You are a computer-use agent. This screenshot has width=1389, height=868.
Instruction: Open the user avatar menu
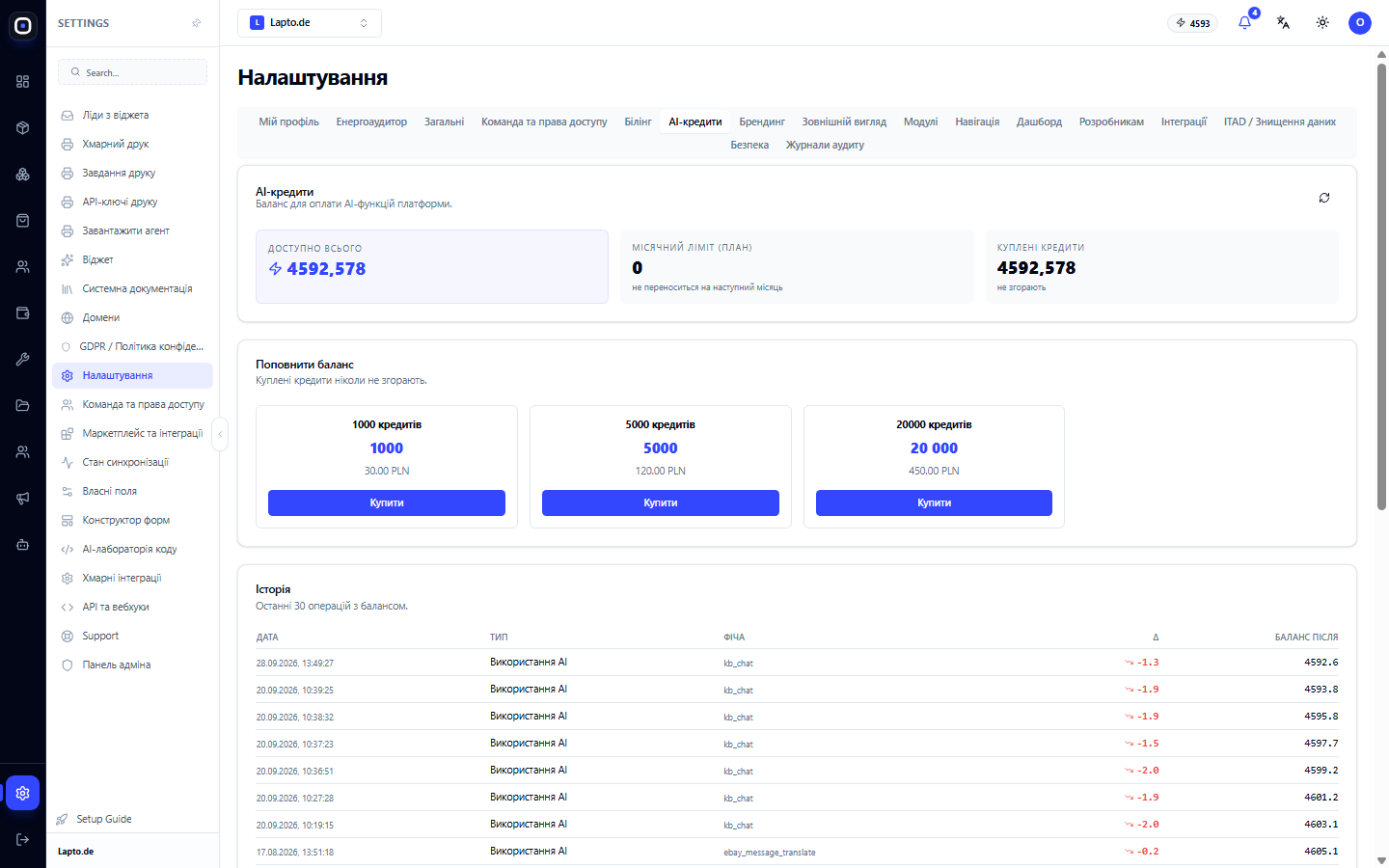(x=1360, y=23)
